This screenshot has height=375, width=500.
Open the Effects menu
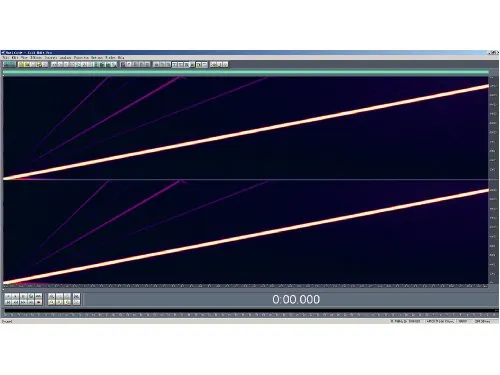(x=36, y=57)
